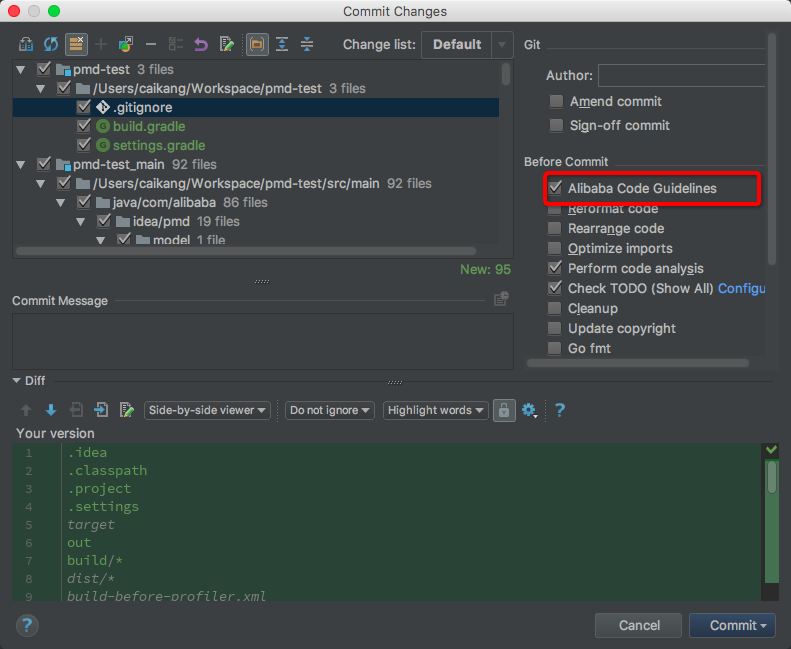Toggle the scroll synchronization lock icon
The height and width of the screenshot is (649, 791).
[504, 410]
